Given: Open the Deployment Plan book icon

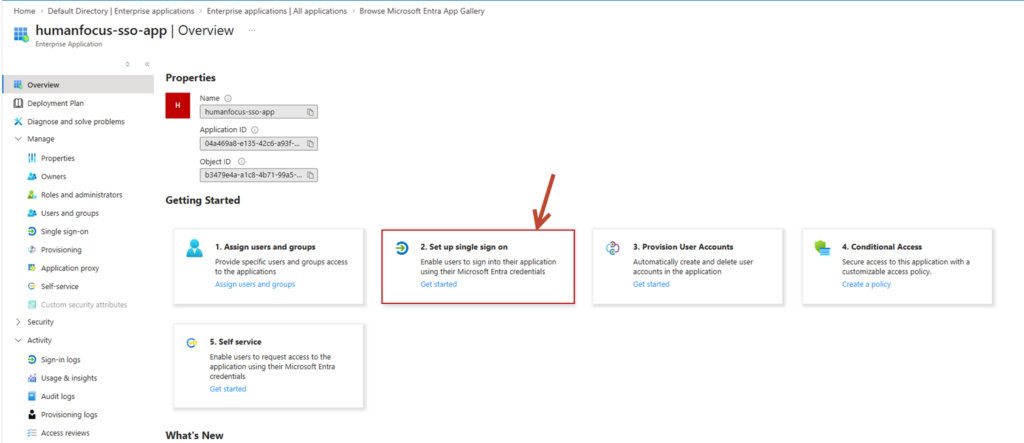Looking at the screenshot, I should coord(18,103).
